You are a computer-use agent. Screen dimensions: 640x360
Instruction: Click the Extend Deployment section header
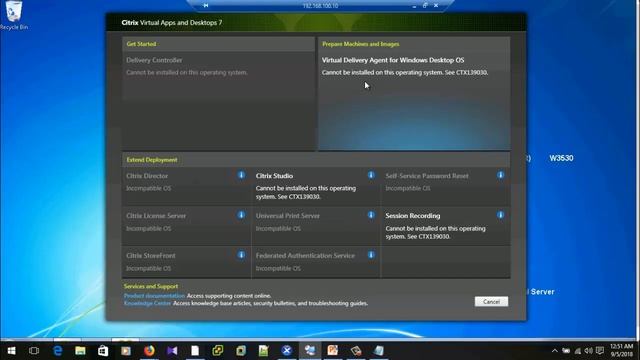[152, 160]
